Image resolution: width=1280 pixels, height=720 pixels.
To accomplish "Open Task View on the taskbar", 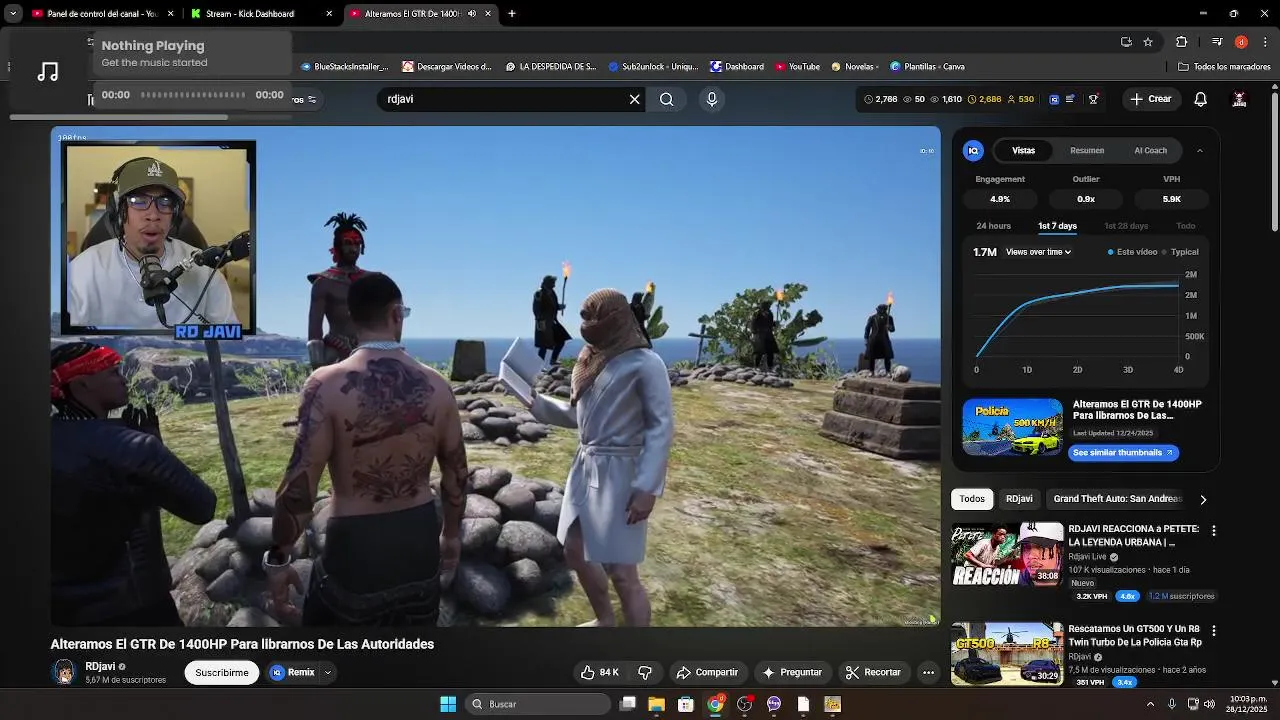I will point(627,704).
